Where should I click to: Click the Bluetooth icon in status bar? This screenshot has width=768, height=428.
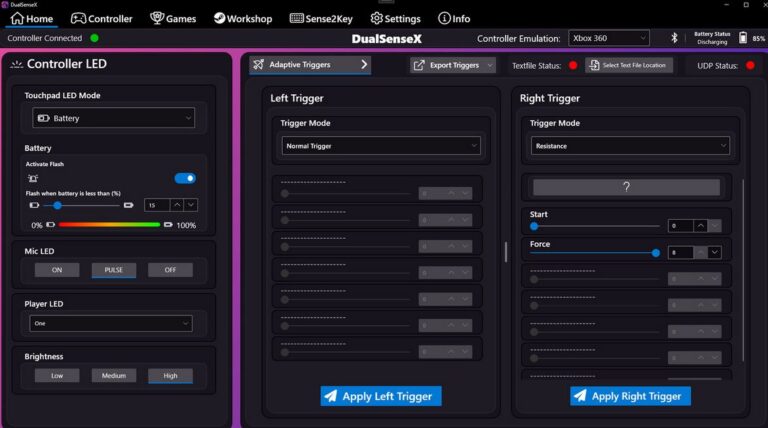(674, 38)
